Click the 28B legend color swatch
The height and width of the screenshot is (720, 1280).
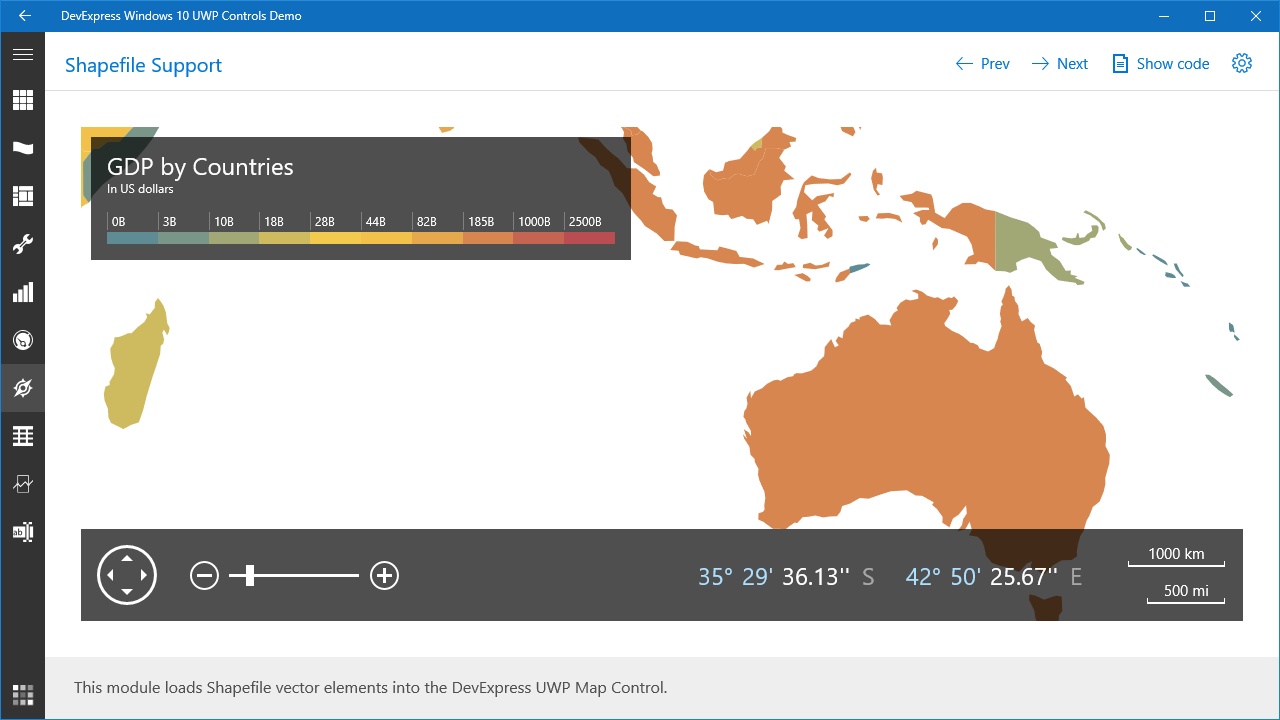point(335,238)
